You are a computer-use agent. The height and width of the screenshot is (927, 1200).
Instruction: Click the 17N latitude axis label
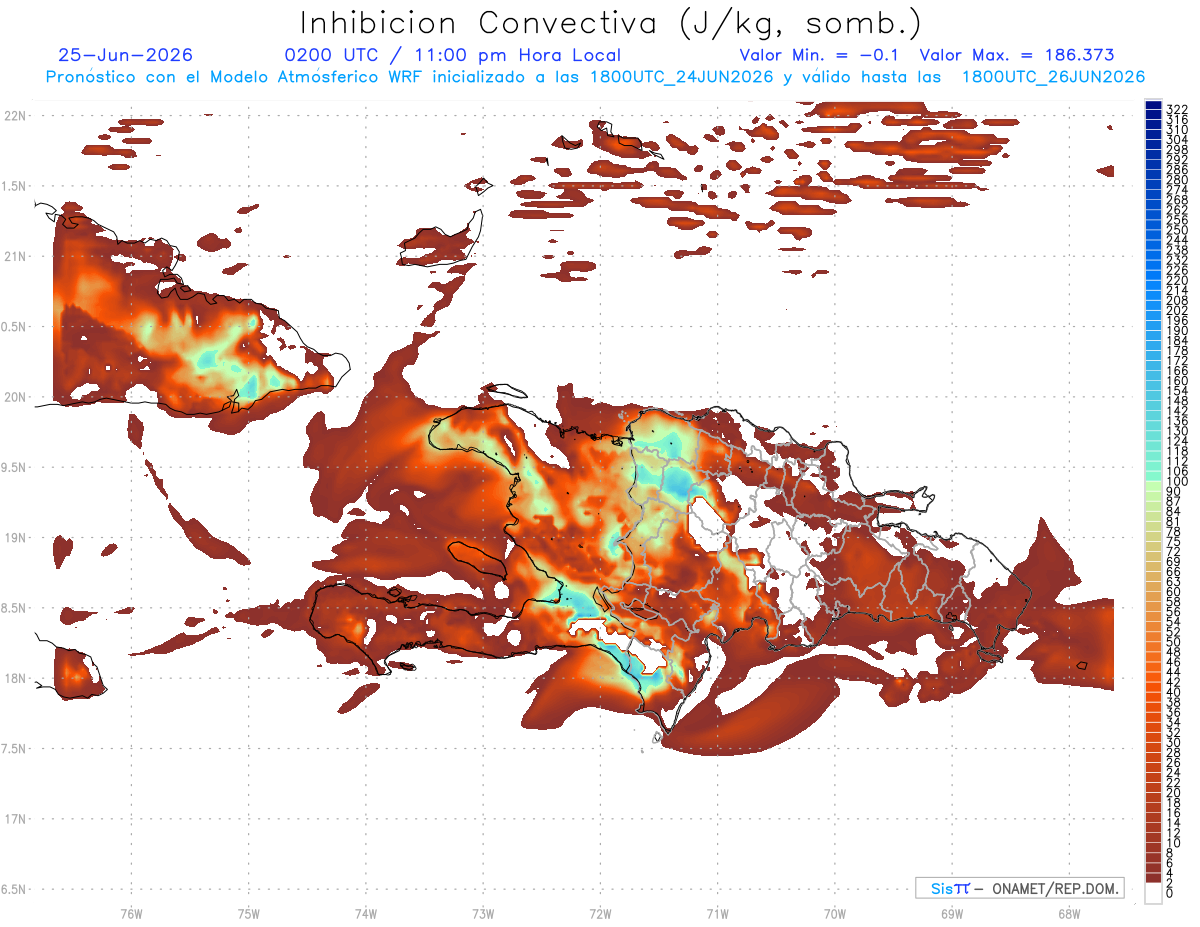point(14,819)
